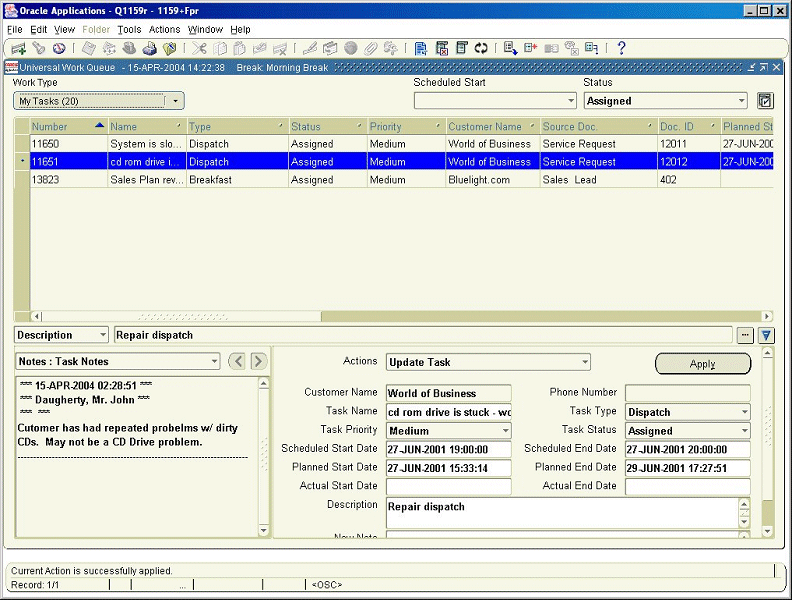Screen dimensions: 792x600
Task: Click the horizontal scrollbar under the task table
Action: pyautogui.click(x=400, y=316)
